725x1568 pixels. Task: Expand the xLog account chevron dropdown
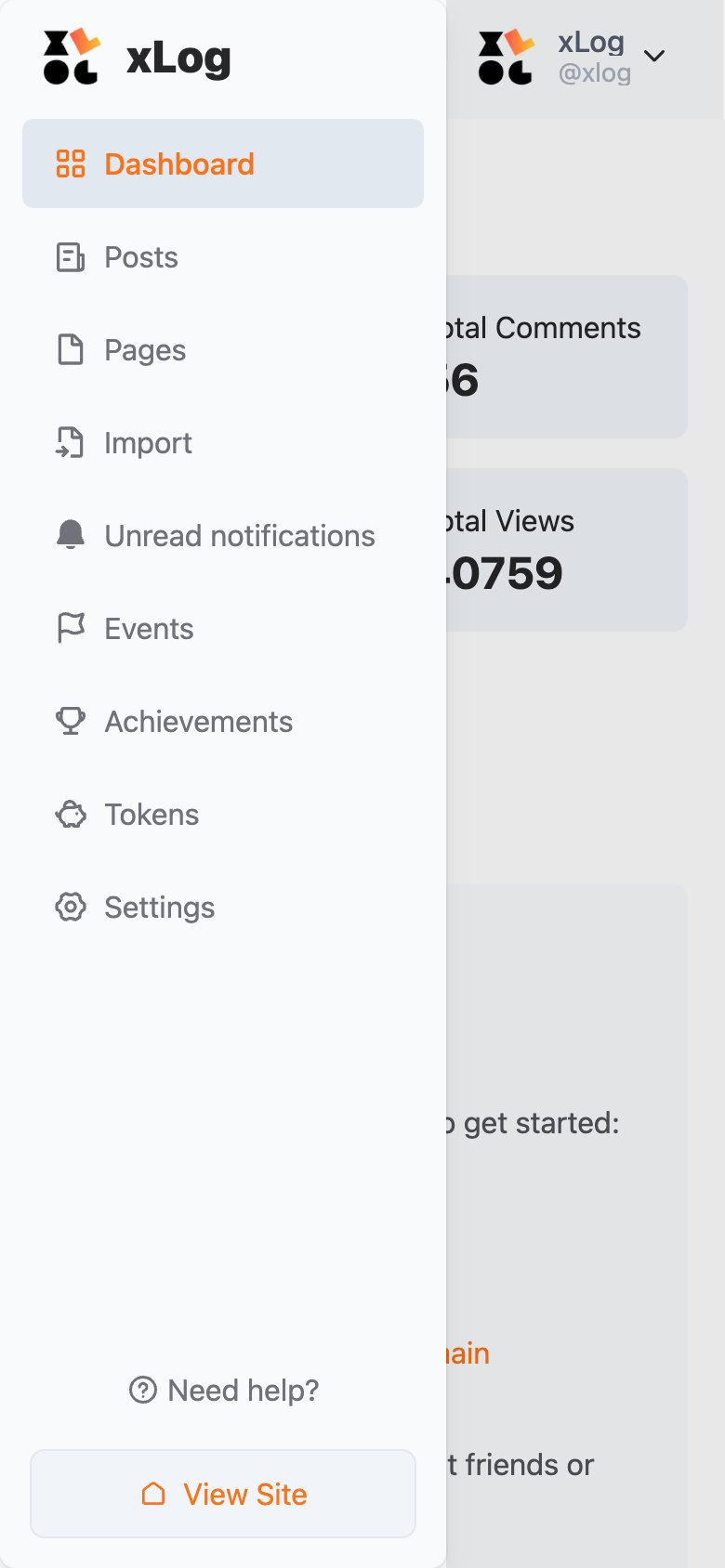point(654,56)
